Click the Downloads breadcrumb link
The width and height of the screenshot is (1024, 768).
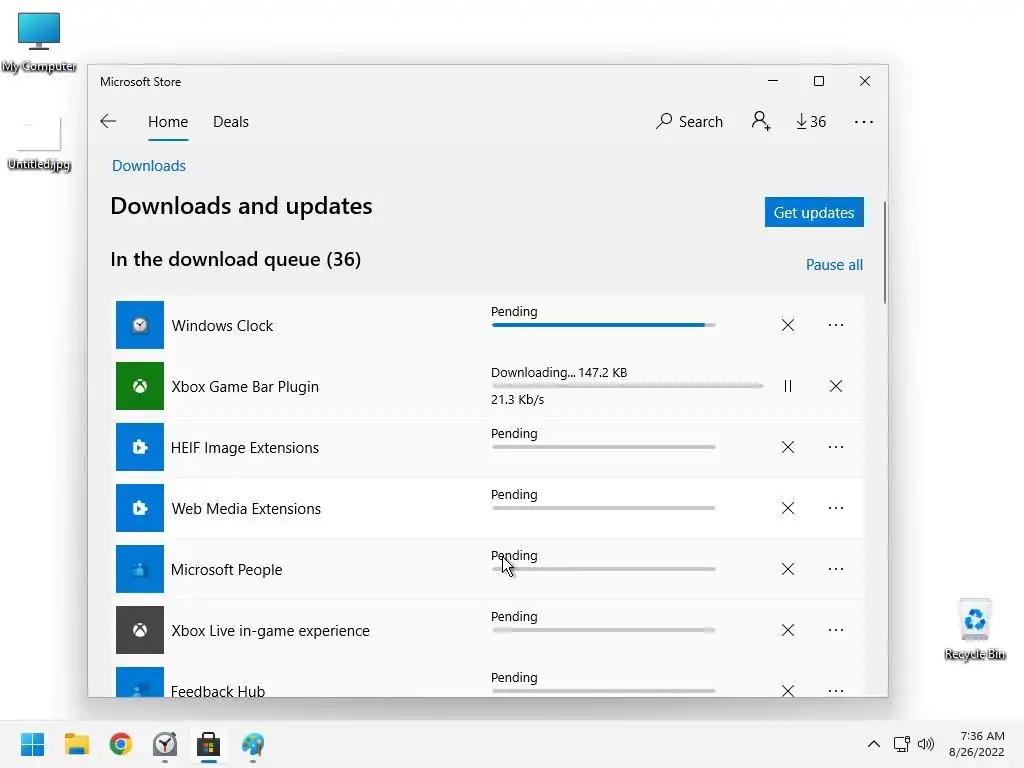click(x=149, y=166)
